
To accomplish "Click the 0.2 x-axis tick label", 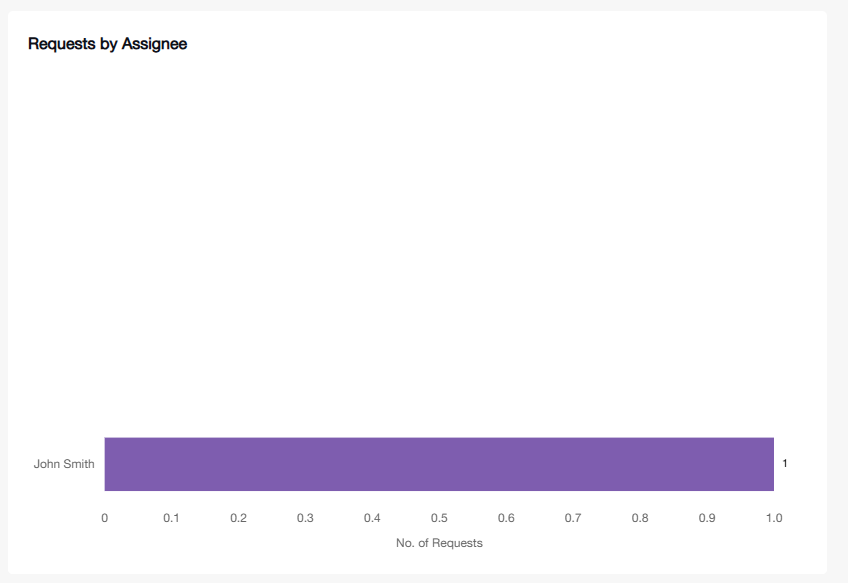I will [238, 518].
